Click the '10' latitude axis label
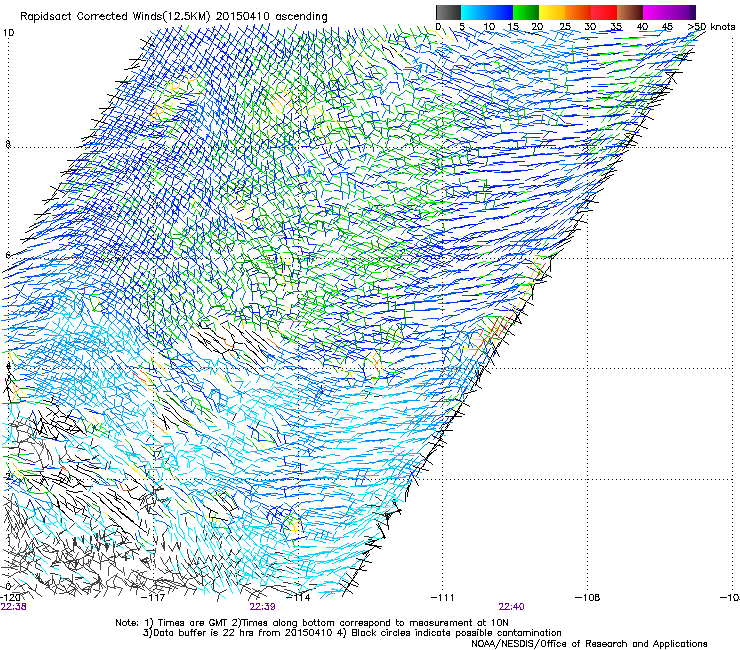Image resolution: width=740 pixels, height=650 pixels. [x=8, y=33]
